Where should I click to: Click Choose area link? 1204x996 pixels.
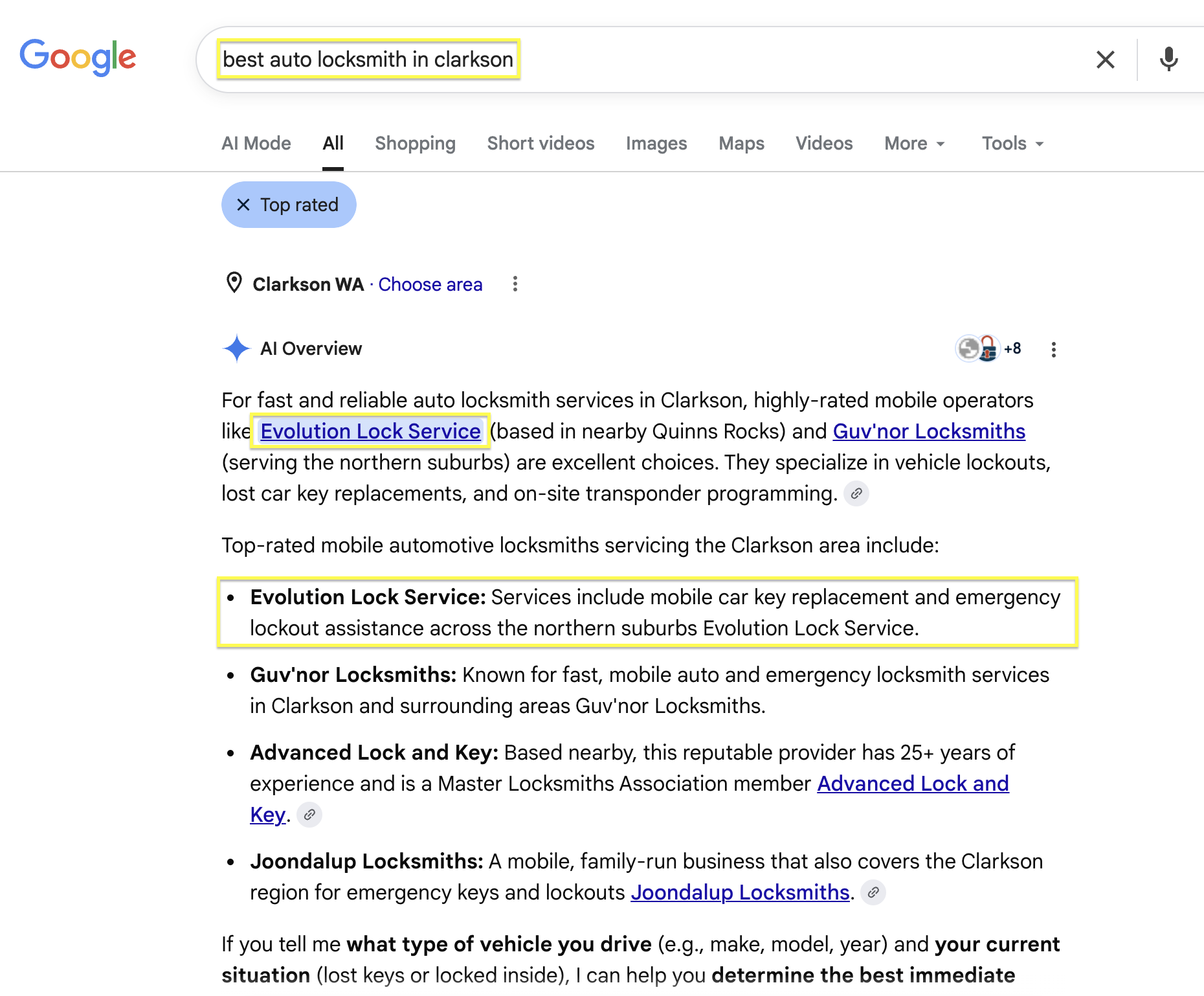point(430,284)
